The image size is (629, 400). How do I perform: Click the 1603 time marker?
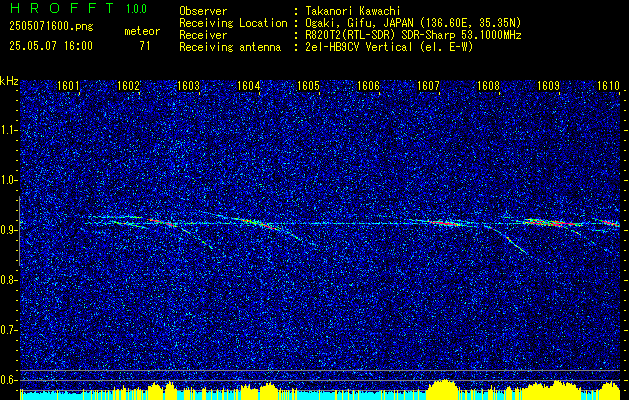(x=188, y=86)
